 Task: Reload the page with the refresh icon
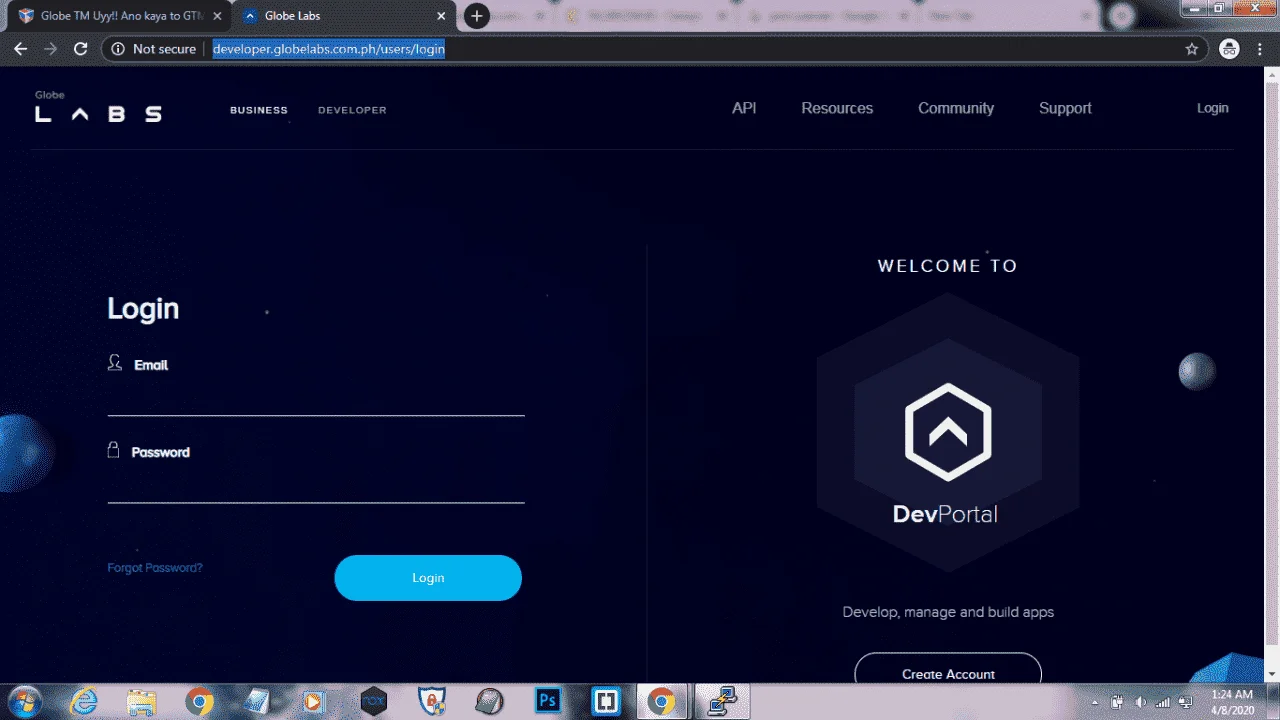[81, 49]
